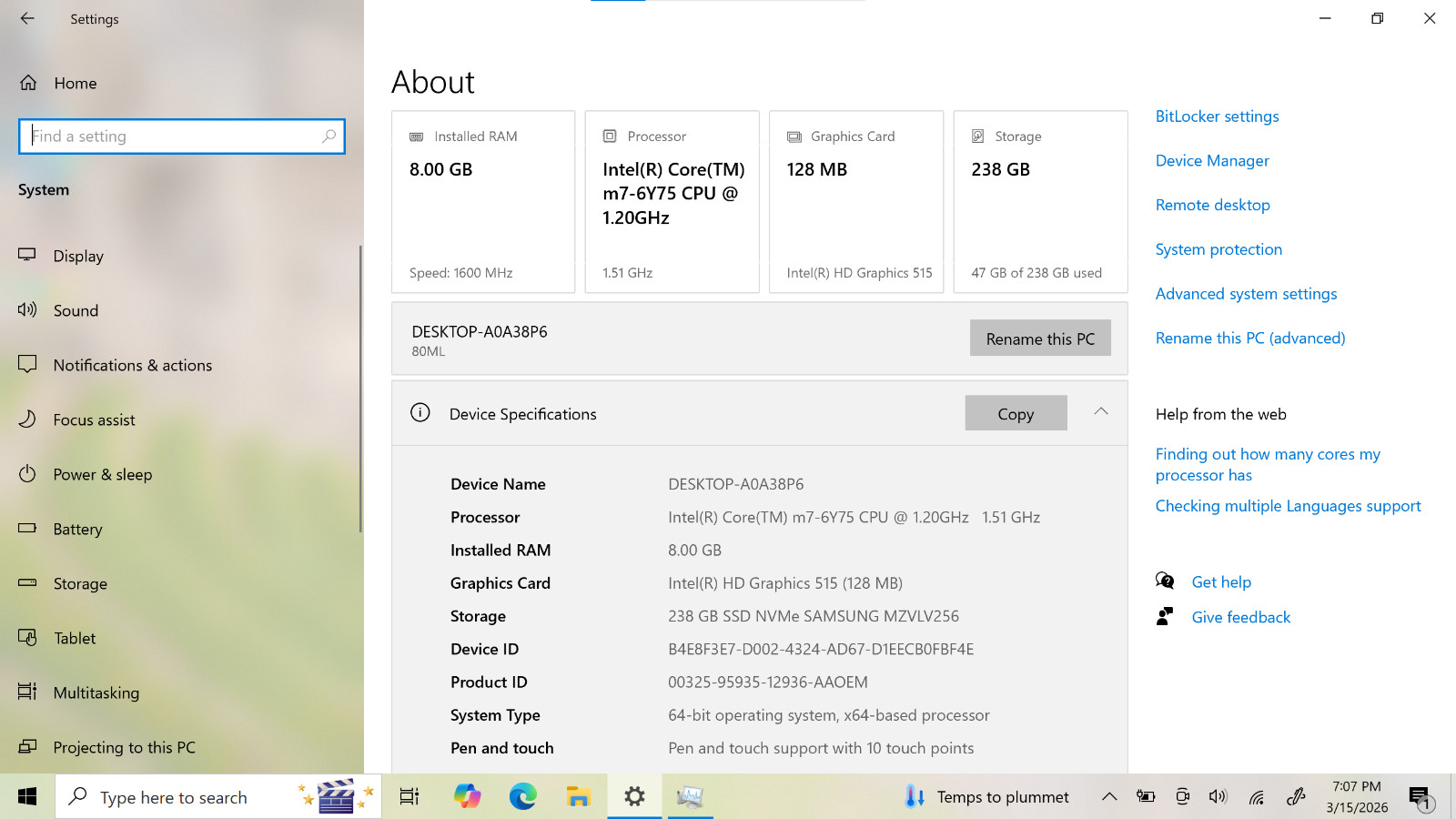Click the Find a setting search box

(x=182, y=136)
